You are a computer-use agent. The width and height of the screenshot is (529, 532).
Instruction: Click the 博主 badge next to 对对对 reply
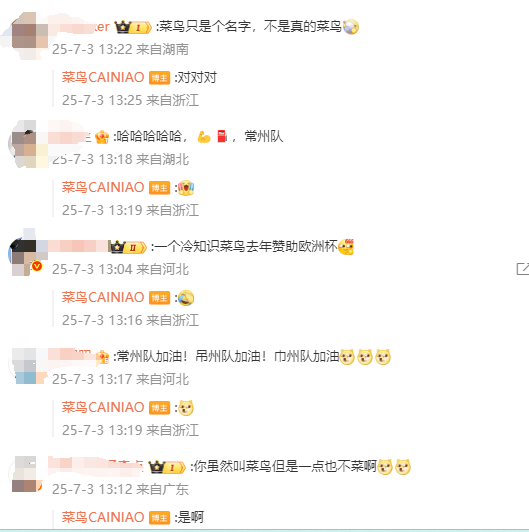159,78
